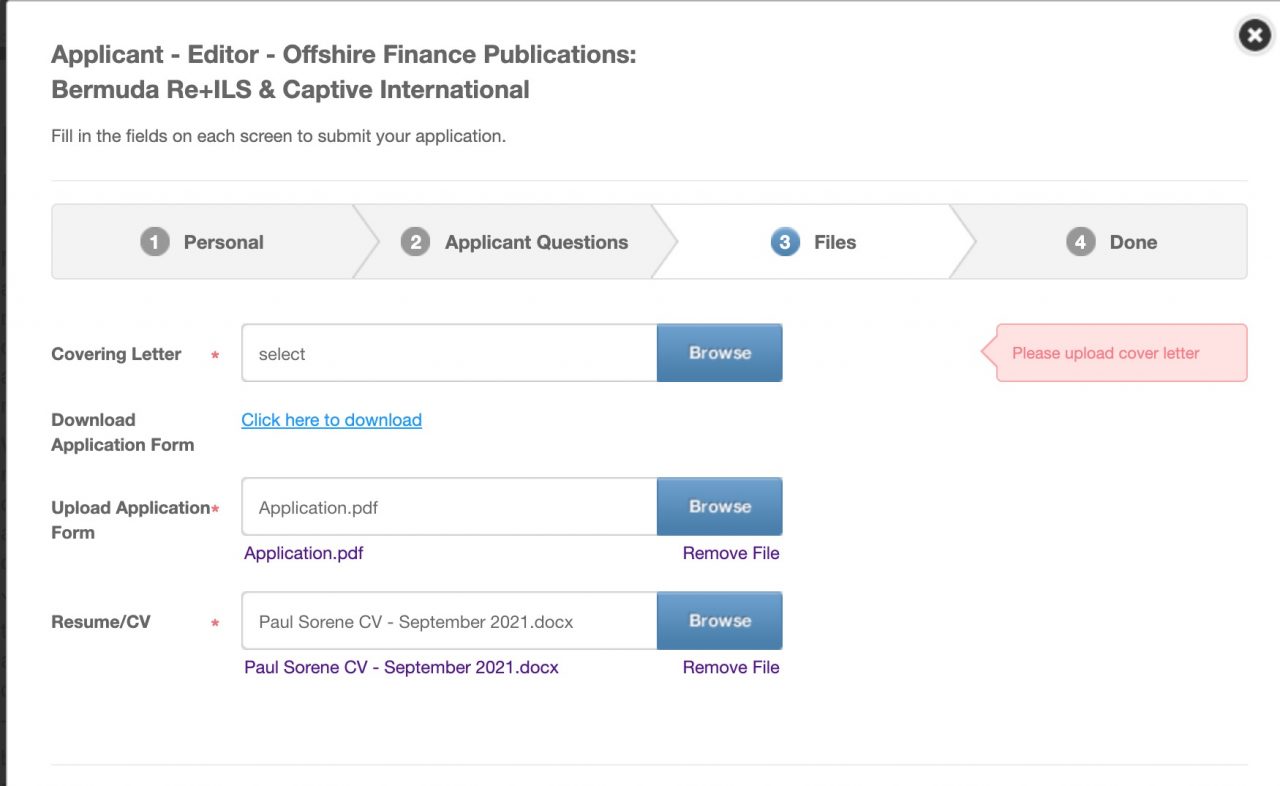Image resolution: width=1280 pixels, height=786 pixels.
Task: Click the Covering Letter file input field
Action: coord(449,353)
